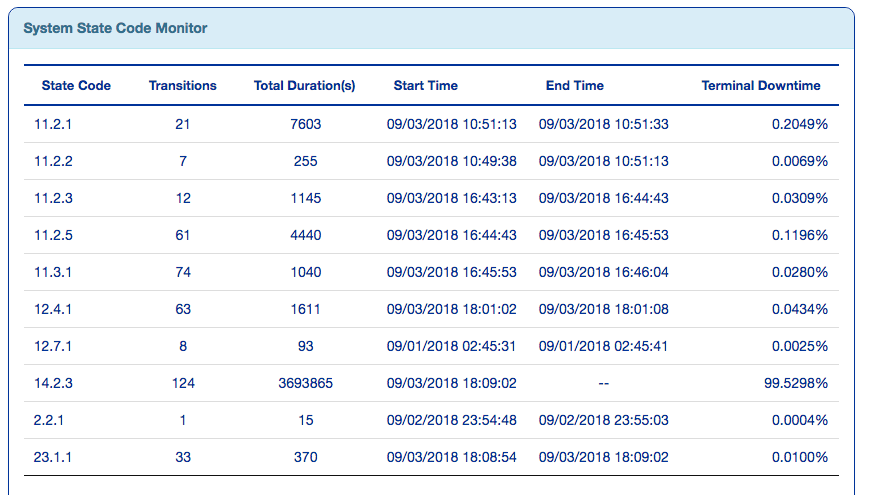Choose state code 11.3.1
Screen dimensions: 870x495
[54, 272]
